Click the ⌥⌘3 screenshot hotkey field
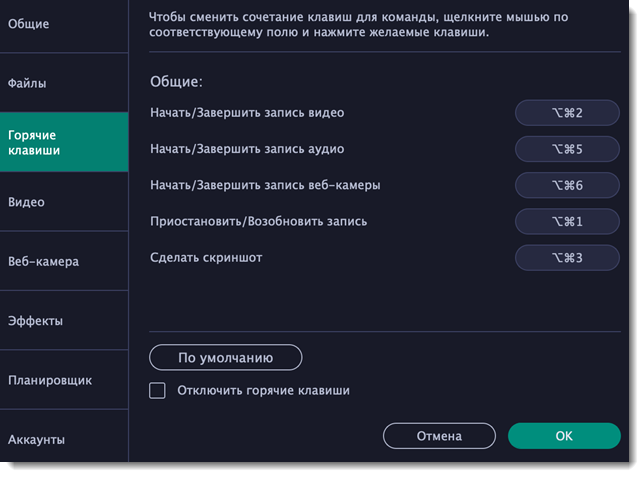Image resolution: width=644 pixels, height=478 pixels. 567,258
